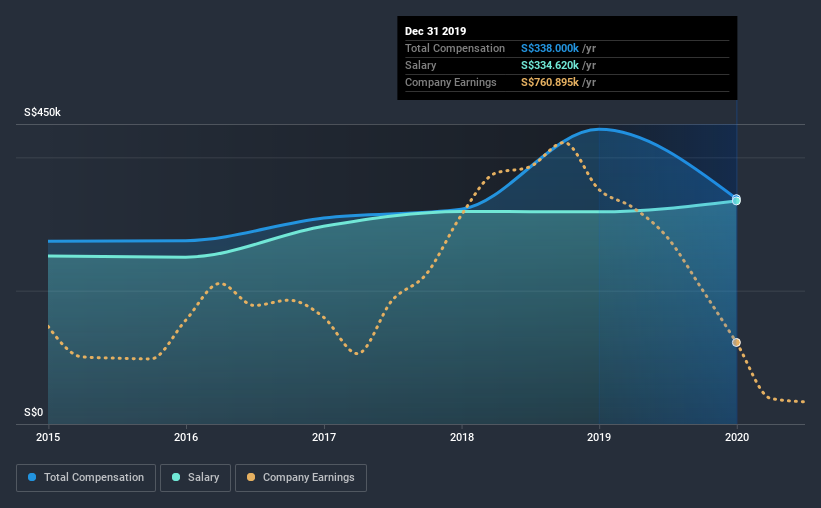Click the orange Company Earnings marker at 2020

[736, 343]
